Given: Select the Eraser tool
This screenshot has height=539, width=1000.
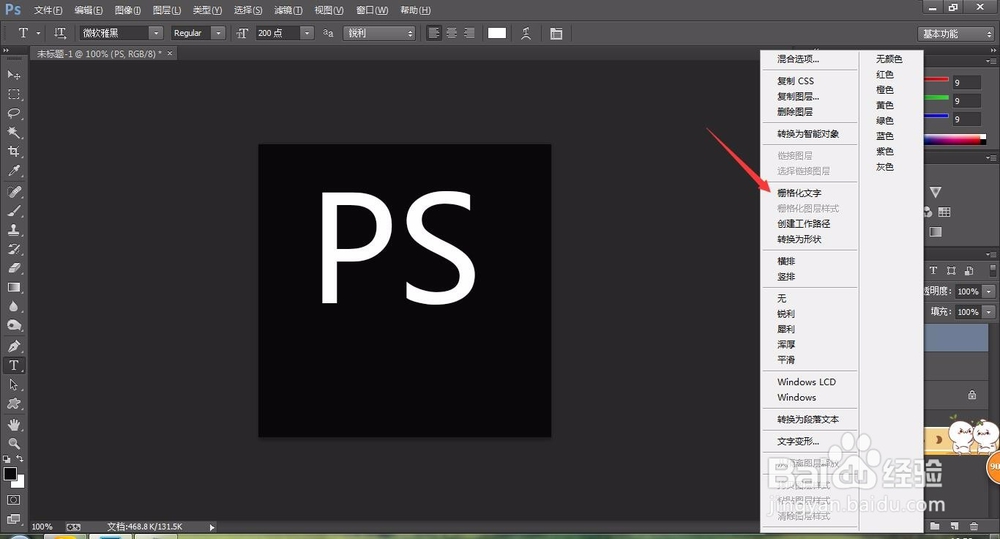Looking at the screenshot, I should coord(13,269).
